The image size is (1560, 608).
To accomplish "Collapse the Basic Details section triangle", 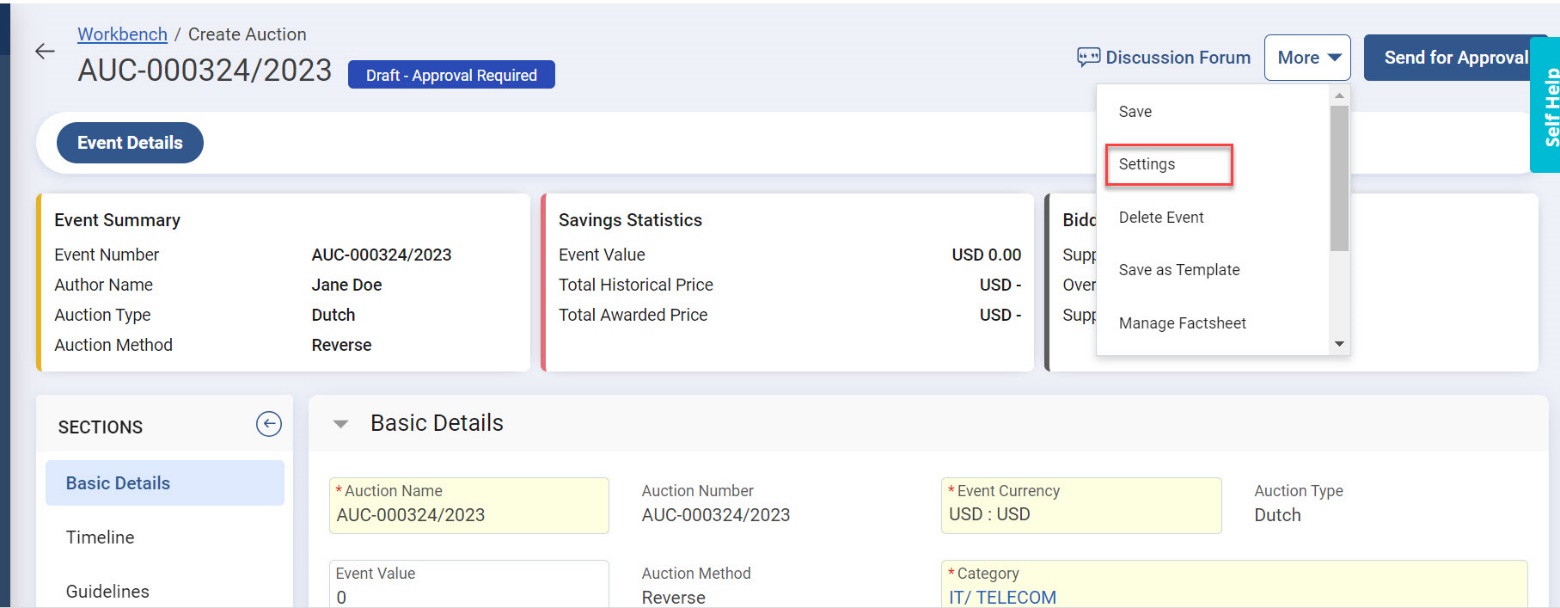I will coord(341,425).
